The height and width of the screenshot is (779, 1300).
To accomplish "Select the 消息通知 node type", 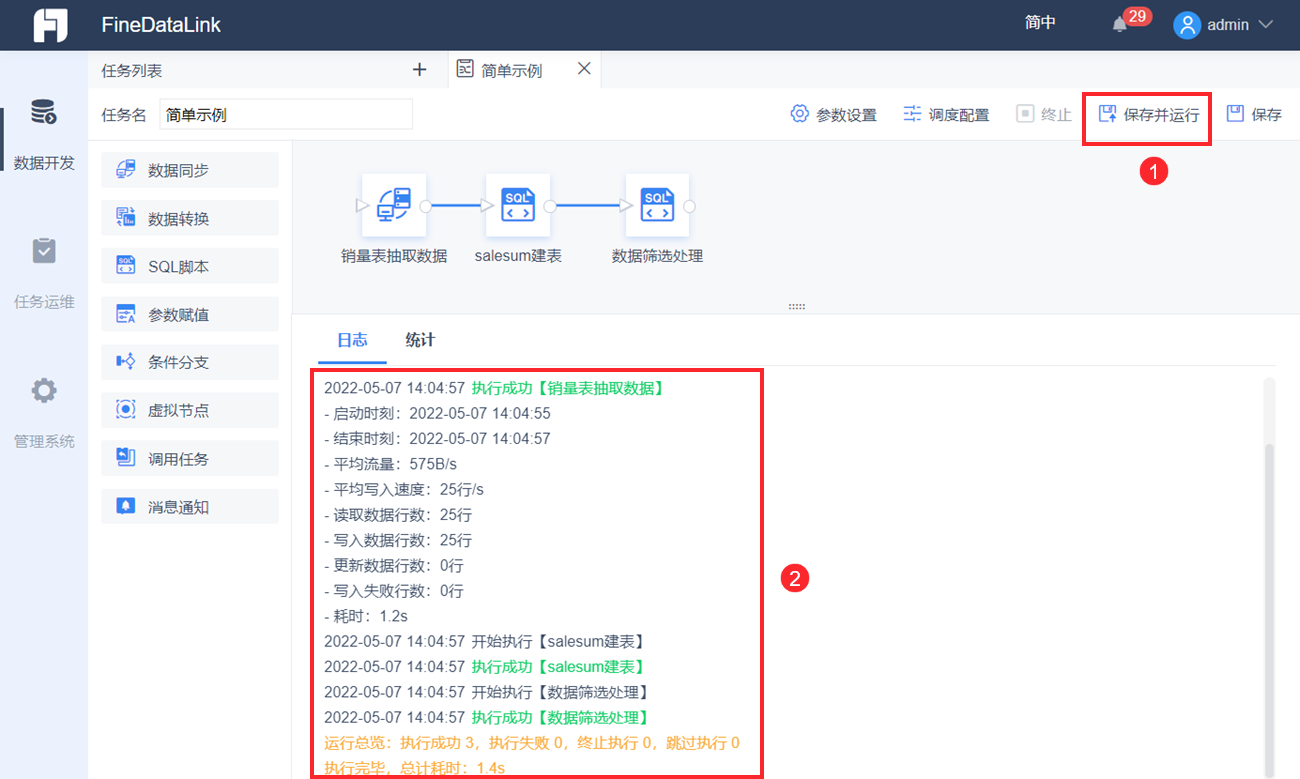I will pyautogui.click(x=190, y=506).
